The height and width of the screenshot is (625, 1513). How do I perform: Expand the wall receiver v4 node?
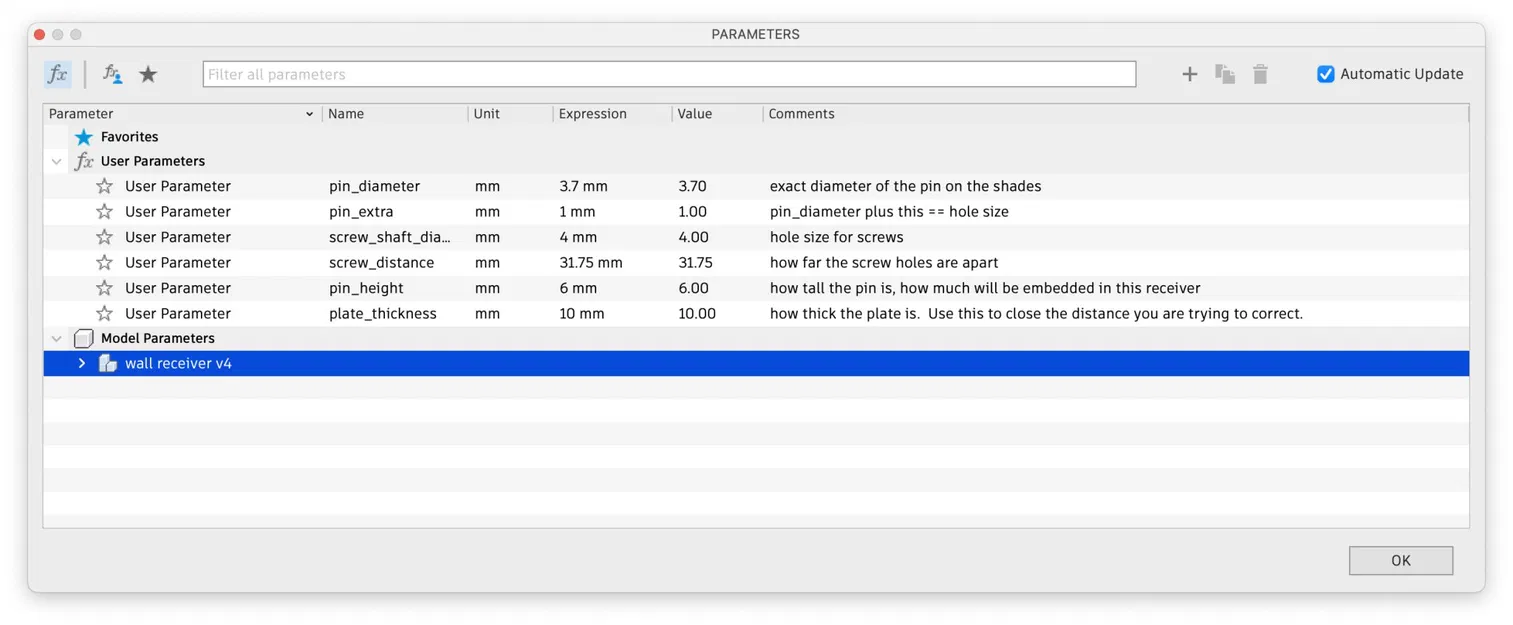pyautogui.click(x=82, y=364)
